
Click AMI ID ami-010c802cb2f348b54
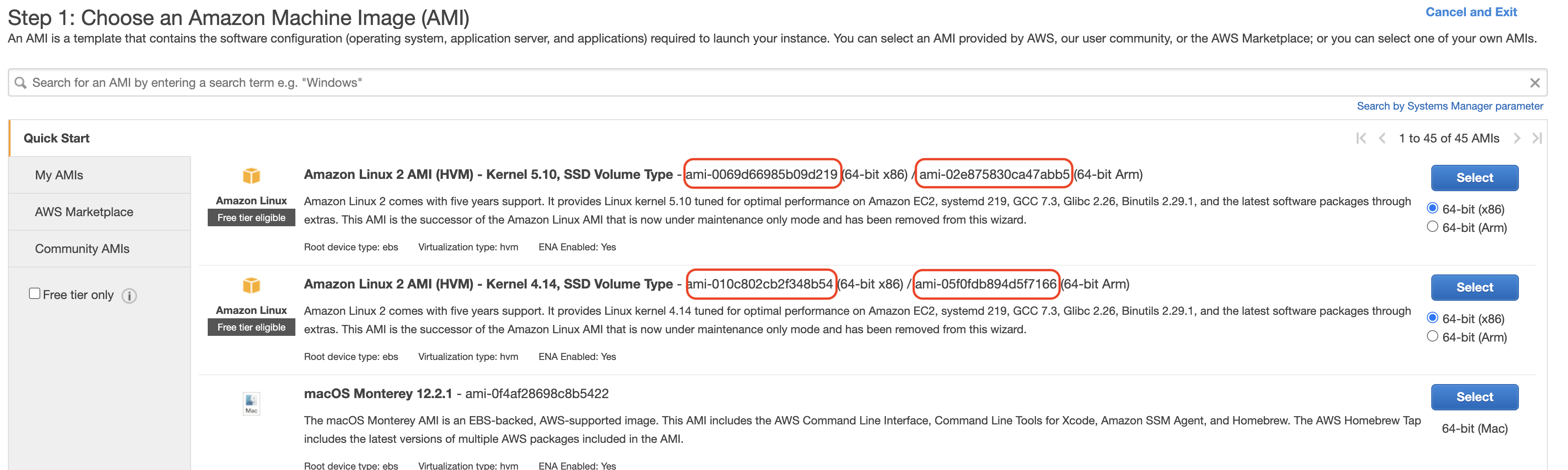(x=759, y=284)
